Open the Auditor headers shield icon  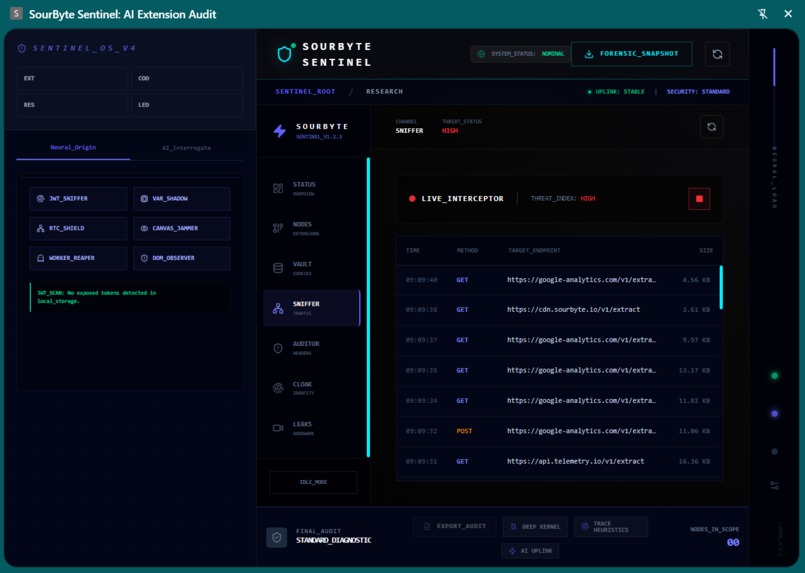pos(278,348)
